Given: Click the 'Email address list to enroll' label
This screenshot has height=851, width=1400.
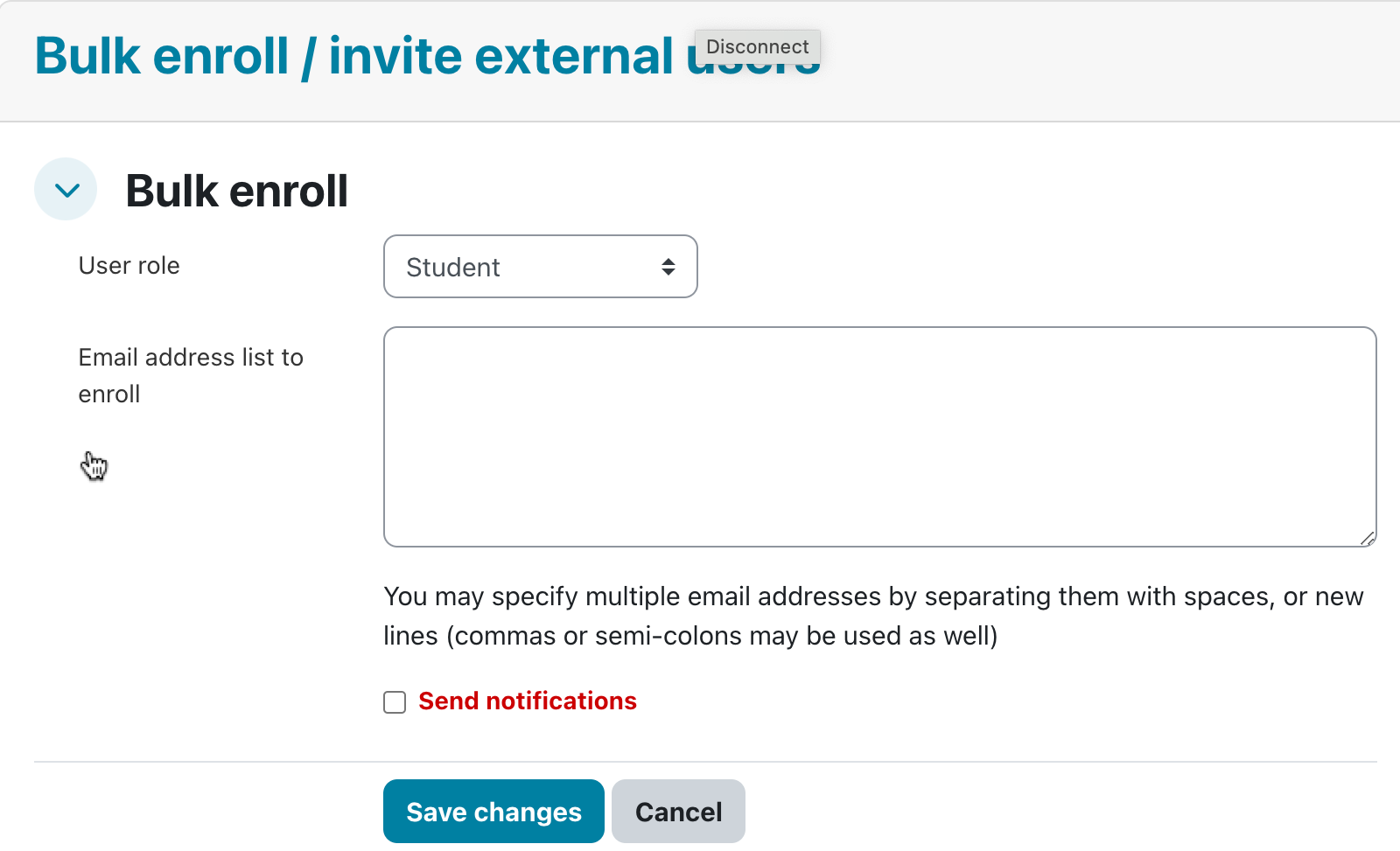Looking at the screenshot, I should (x=190, y=375).
